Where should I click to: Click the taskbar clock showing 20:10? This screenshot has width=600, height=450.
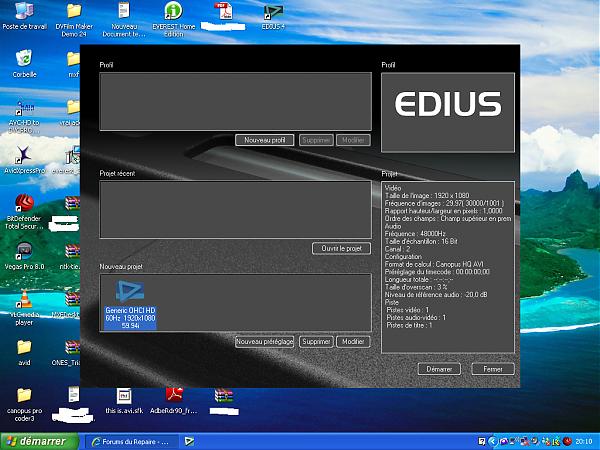(584, 442)
